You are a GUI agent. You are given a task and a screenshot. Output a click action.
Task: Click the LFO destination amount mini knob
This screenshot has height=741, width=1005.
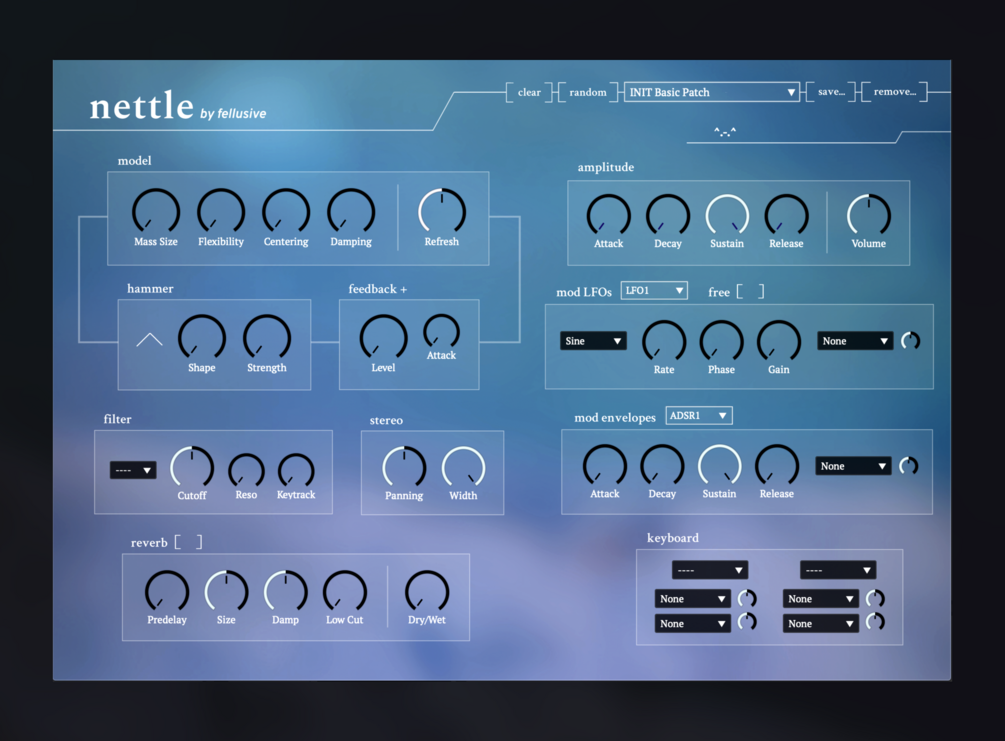point(911,341)
